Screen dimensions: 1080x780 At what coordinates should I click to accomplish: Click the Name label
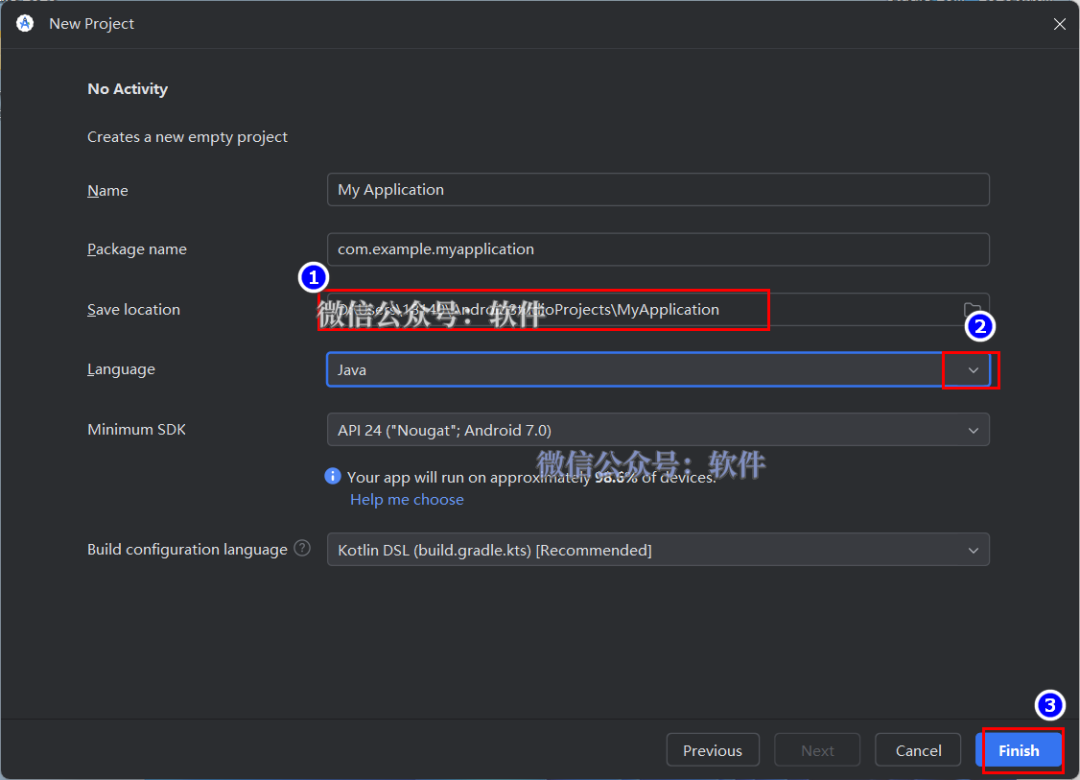(107, 190)
